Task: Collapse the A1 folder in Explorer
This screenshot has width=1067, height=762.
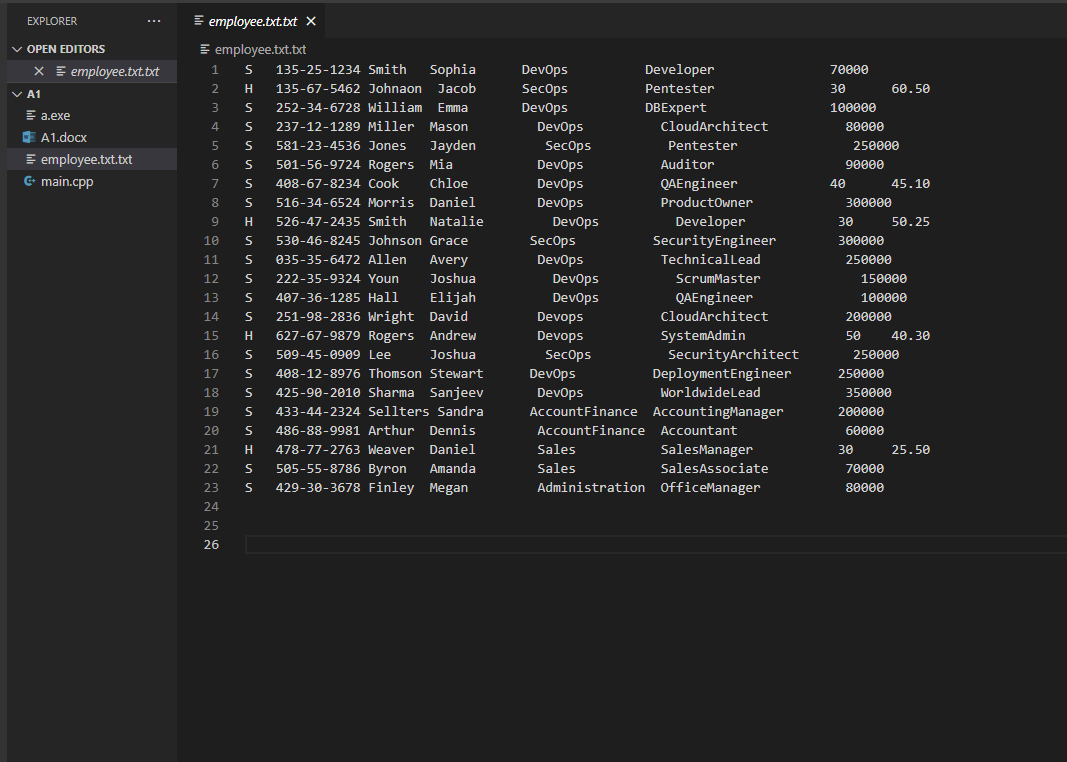Action: tap(17, 93)
